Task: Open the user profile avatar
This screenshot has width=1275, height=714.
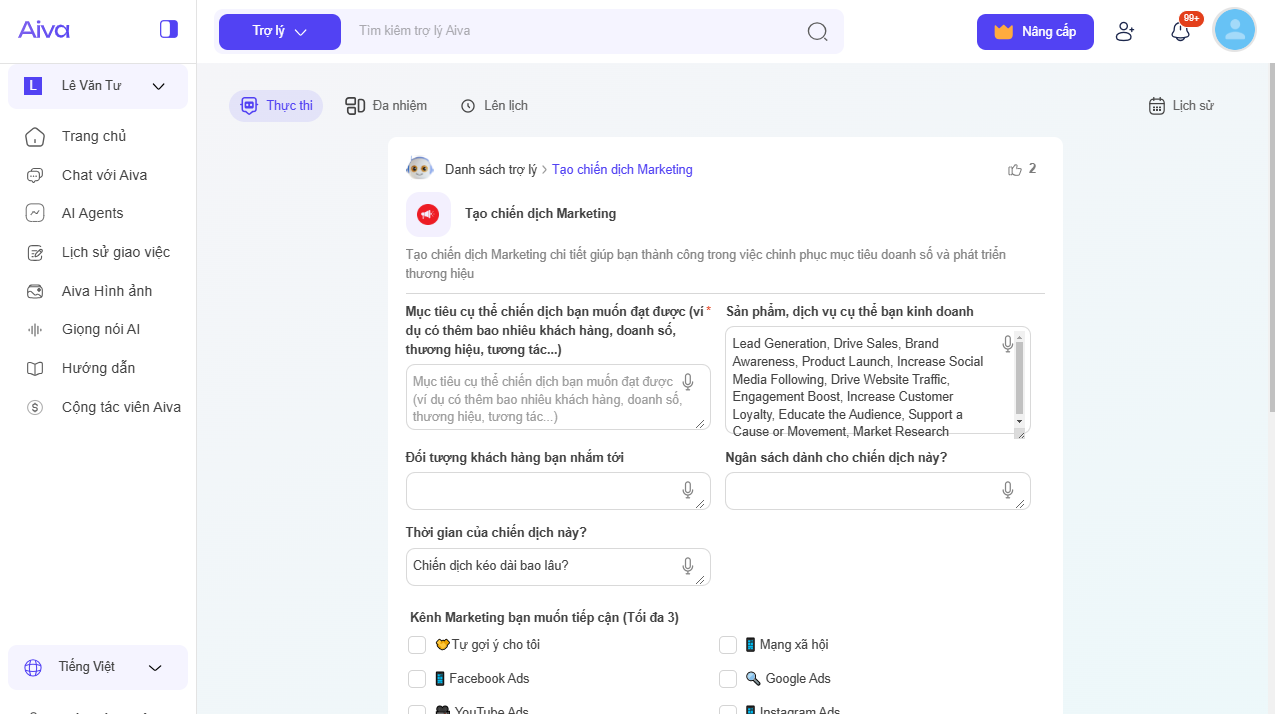Action: click(1234, 30)
